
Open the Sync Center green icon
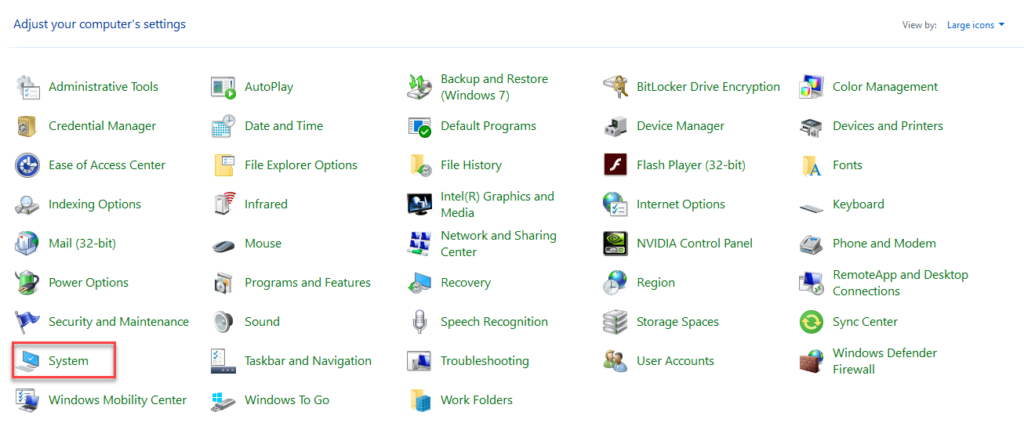click(812, 322)
